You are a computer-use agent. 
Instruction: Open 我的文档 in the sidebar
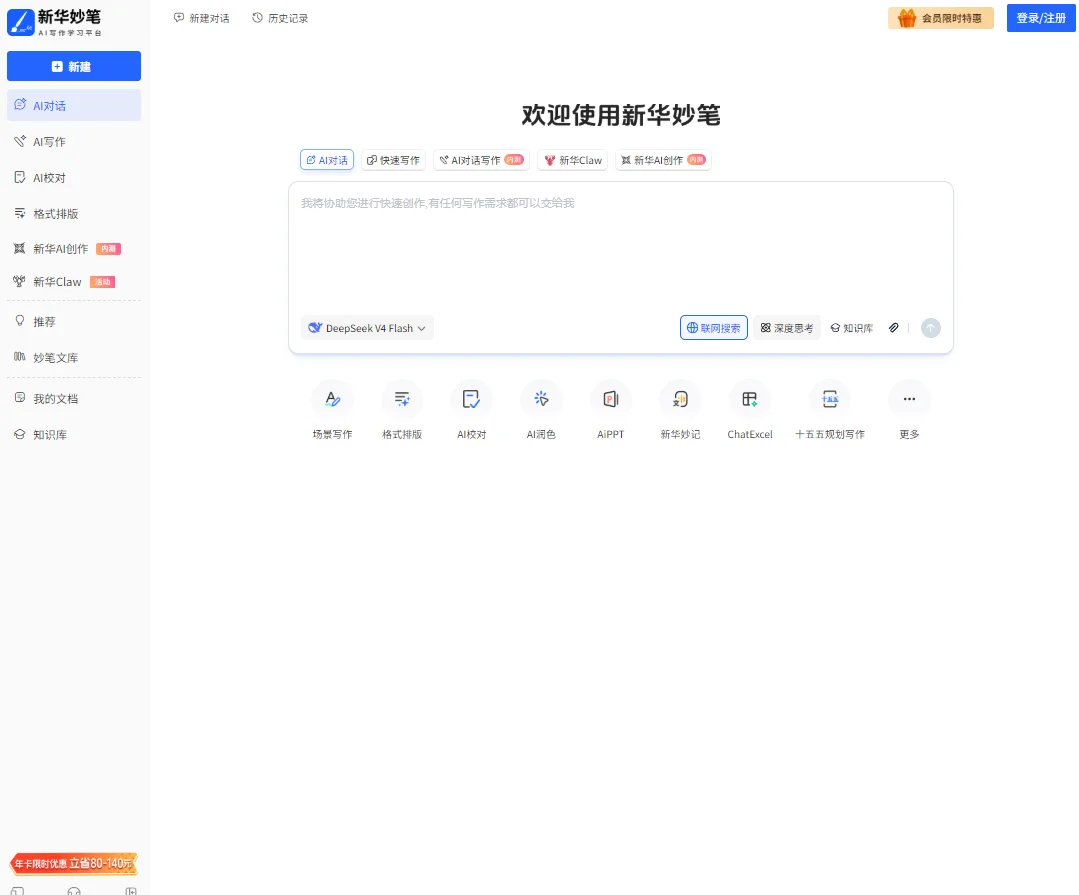pos(74,398)
